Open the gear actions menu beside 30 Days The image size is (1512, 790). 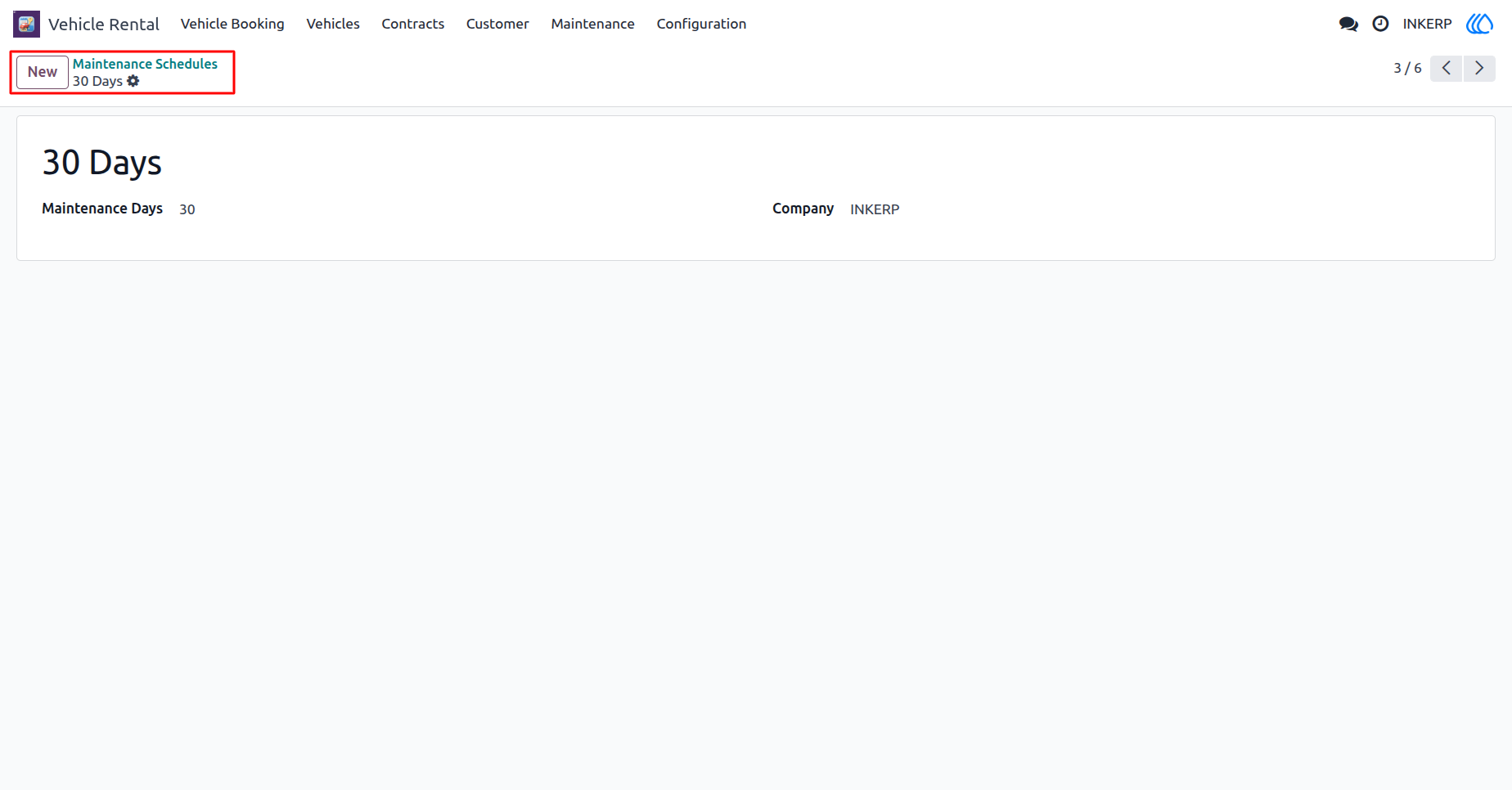(x=133, y=81)
